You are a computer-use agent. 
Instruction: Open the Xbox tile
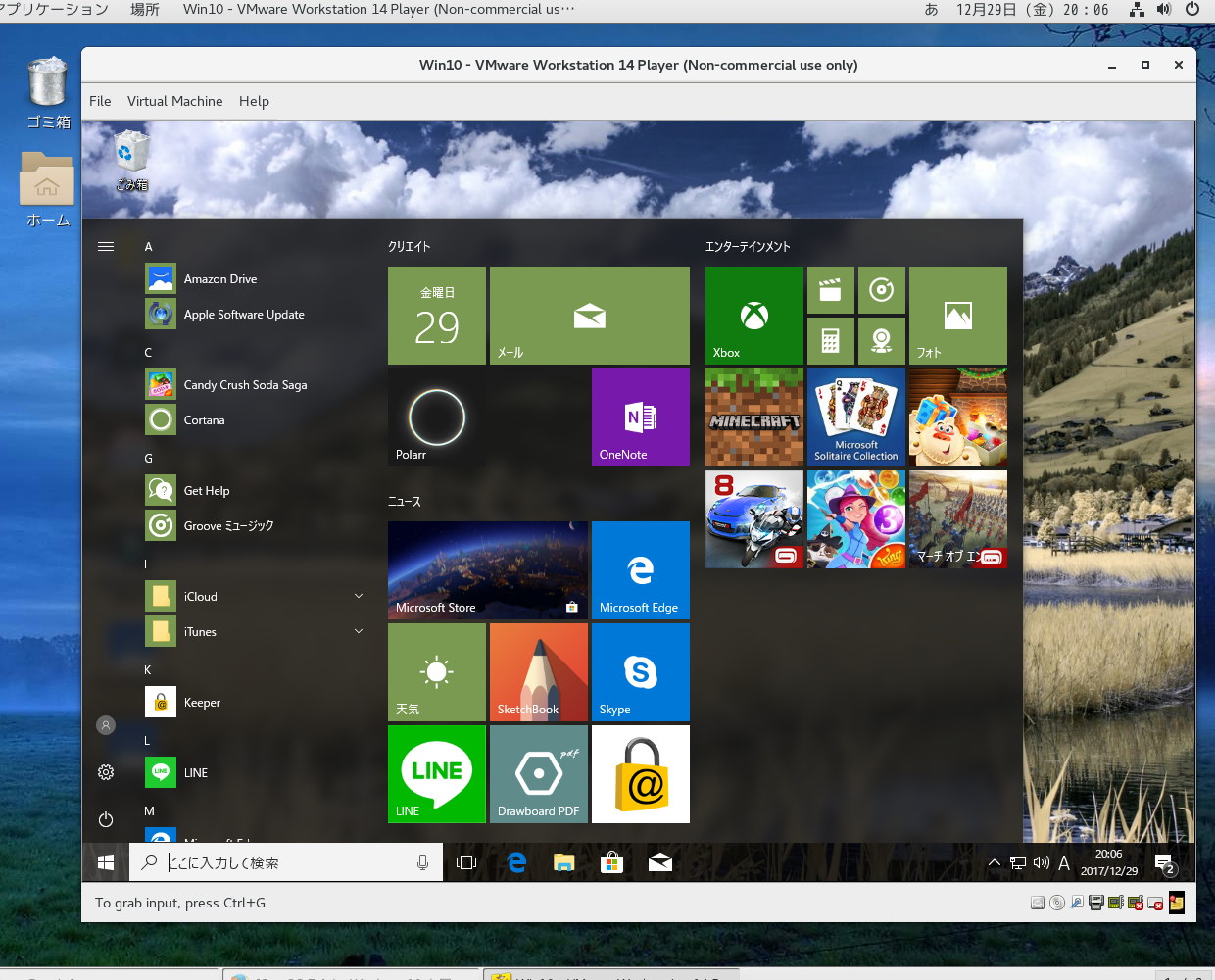point(753,316)
